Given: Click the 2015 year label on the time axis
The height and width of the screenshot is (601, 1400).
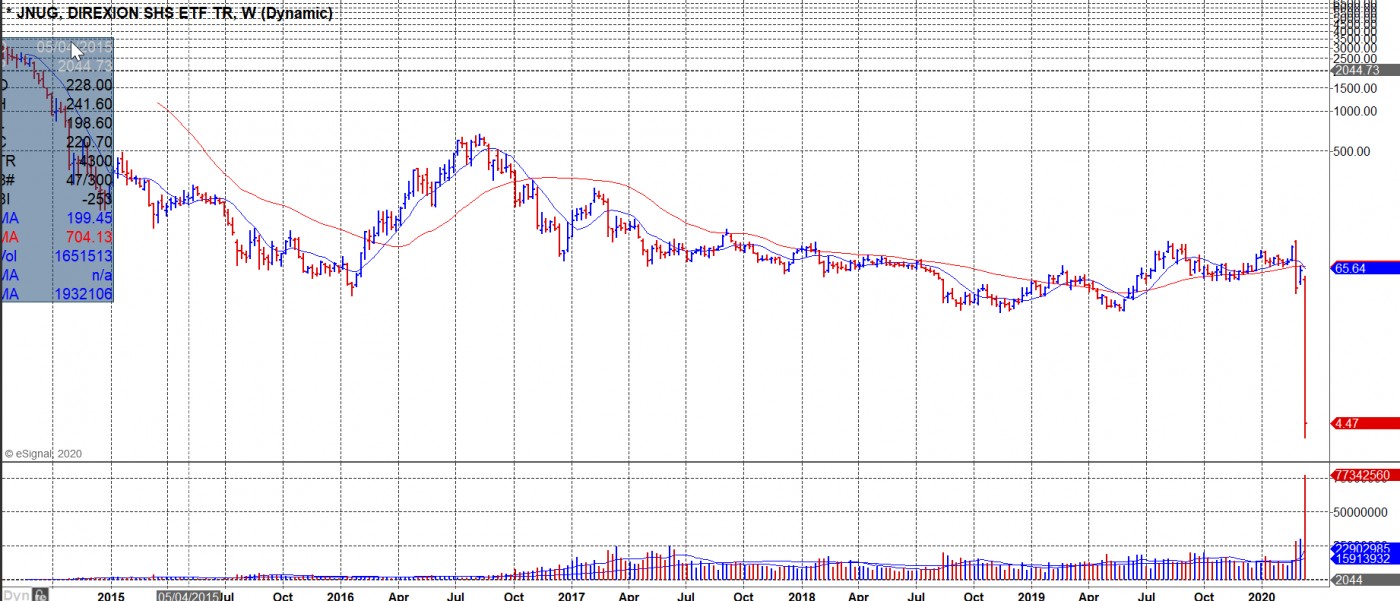Looking at the screenshot, I should pos(110,596).
